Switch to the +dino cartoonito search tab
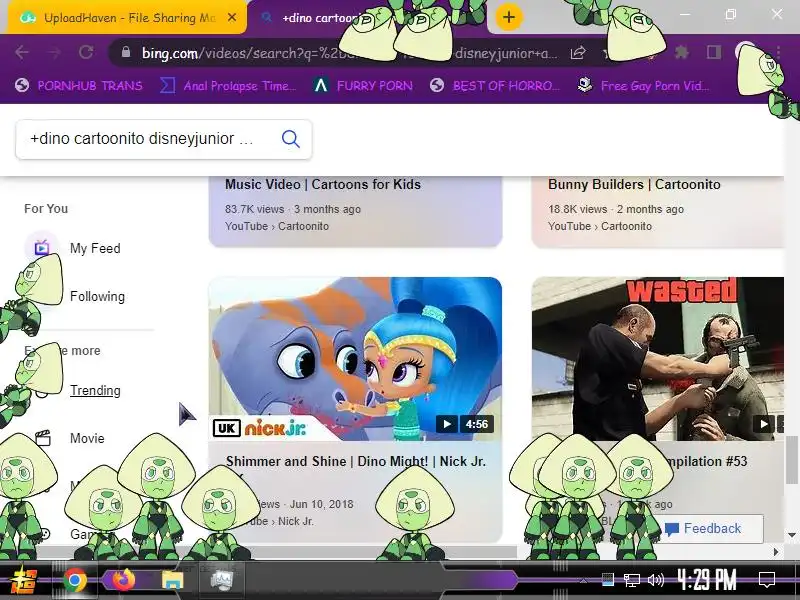800x600 pixels. tap(319, 18)
